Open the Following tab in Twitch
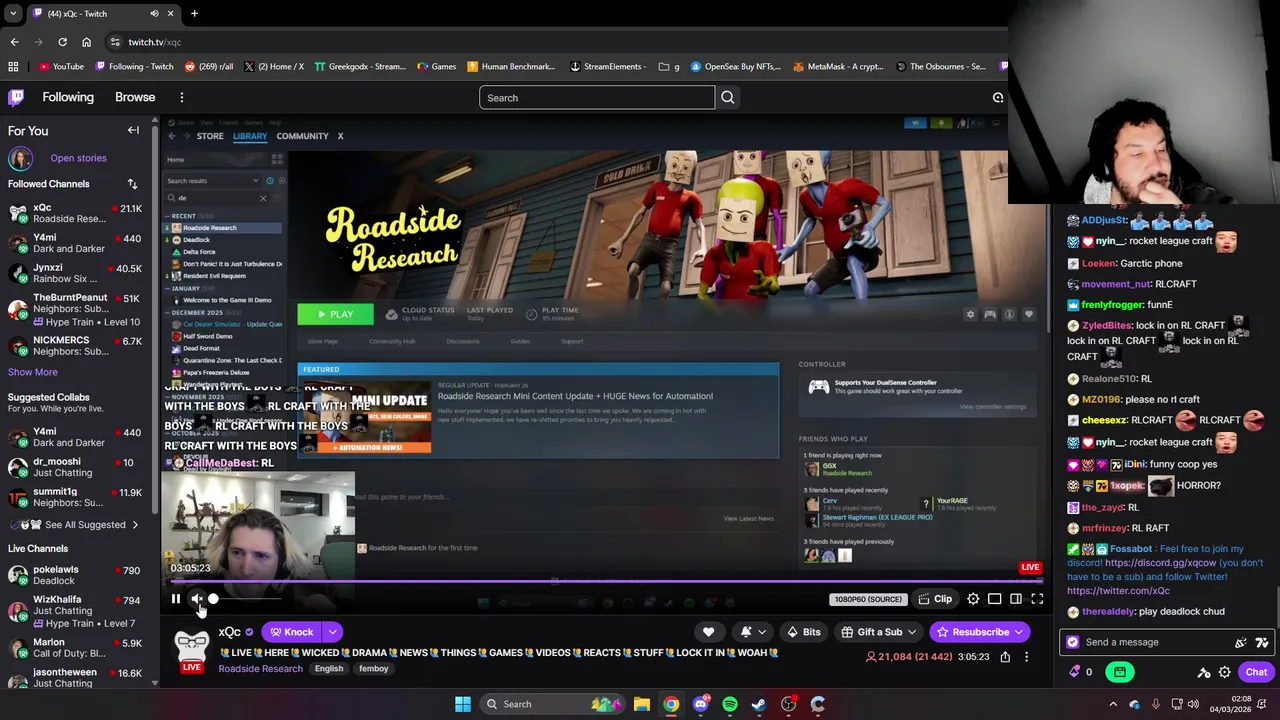1280x720 pixels. click(x=68, y=97)
